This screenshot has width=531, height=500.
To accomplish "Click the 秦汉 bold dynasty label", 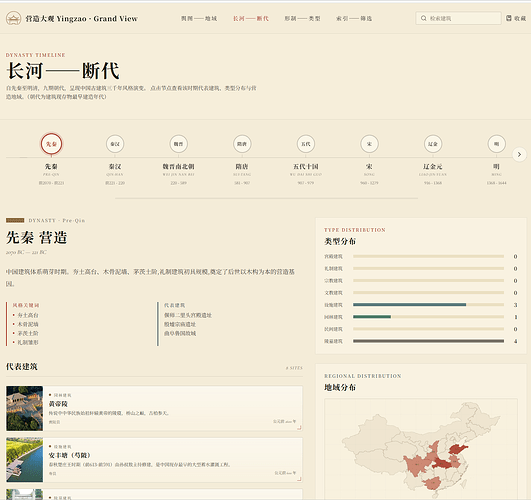I will 115,166.
